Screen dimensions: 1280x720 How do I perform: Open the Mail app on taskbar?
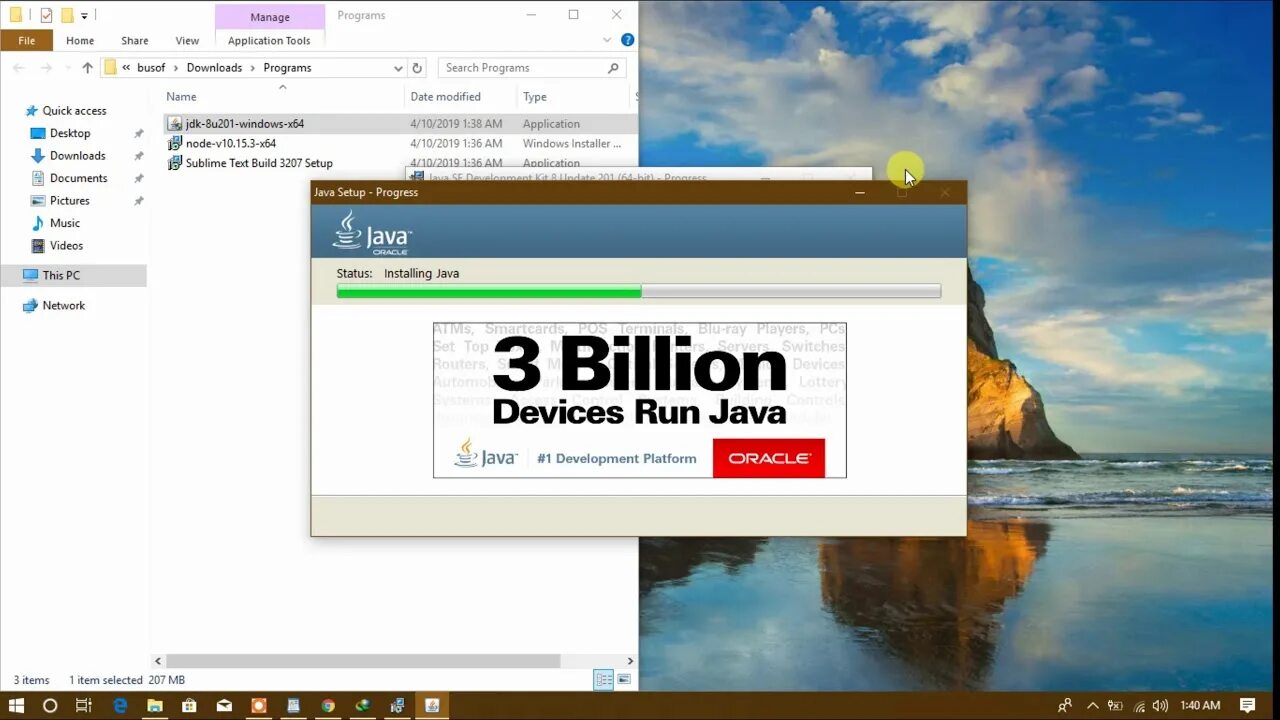click(x=224, y=705)
